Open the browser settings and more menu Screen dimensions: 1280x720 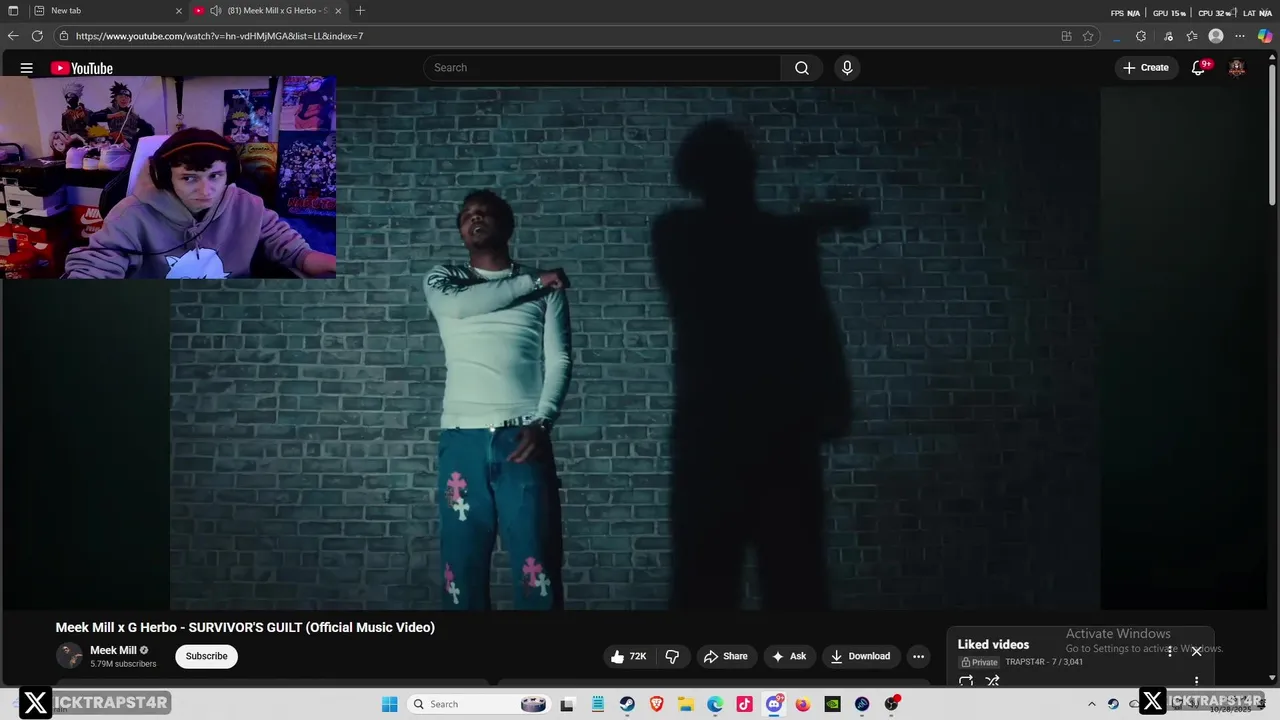[1240, 36]
